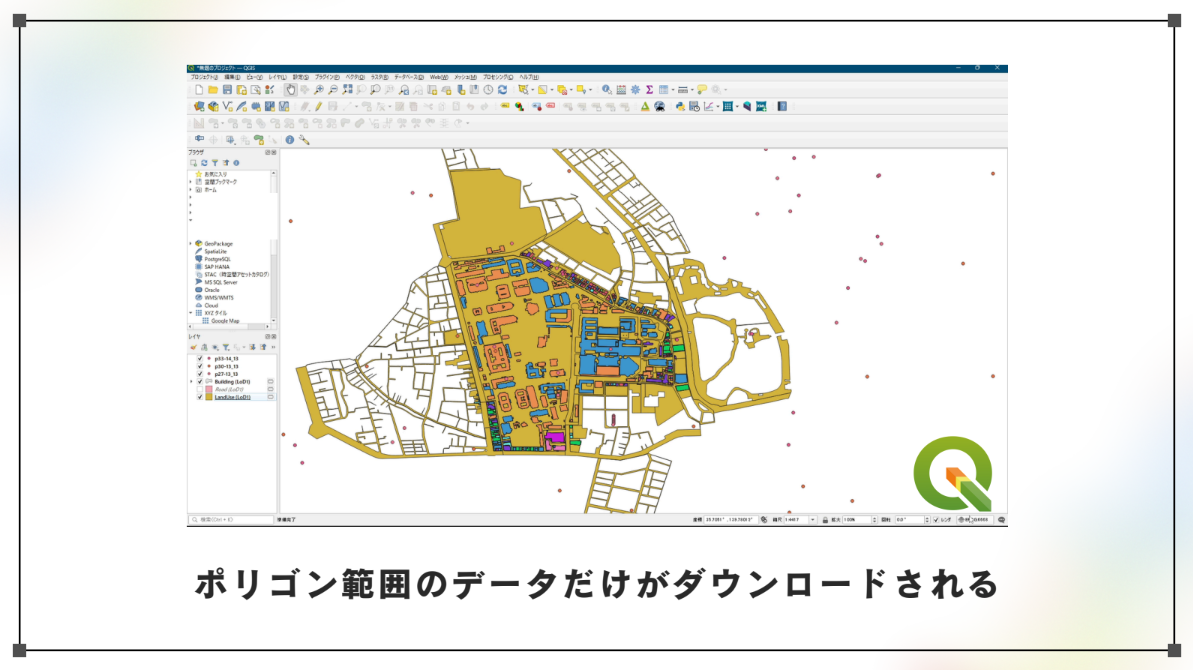The image size is (1193, 670).
Task: Select the Identify Features tool
Action: (606, 90)
